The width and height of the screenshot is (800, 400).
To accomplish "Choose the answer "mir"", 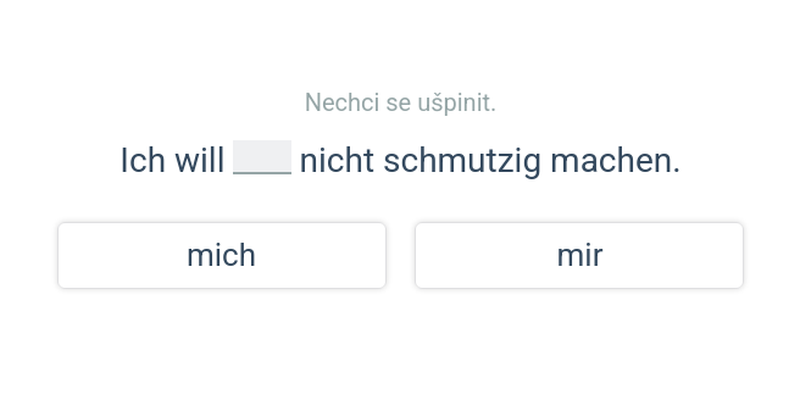I will [x=579, y=255].
